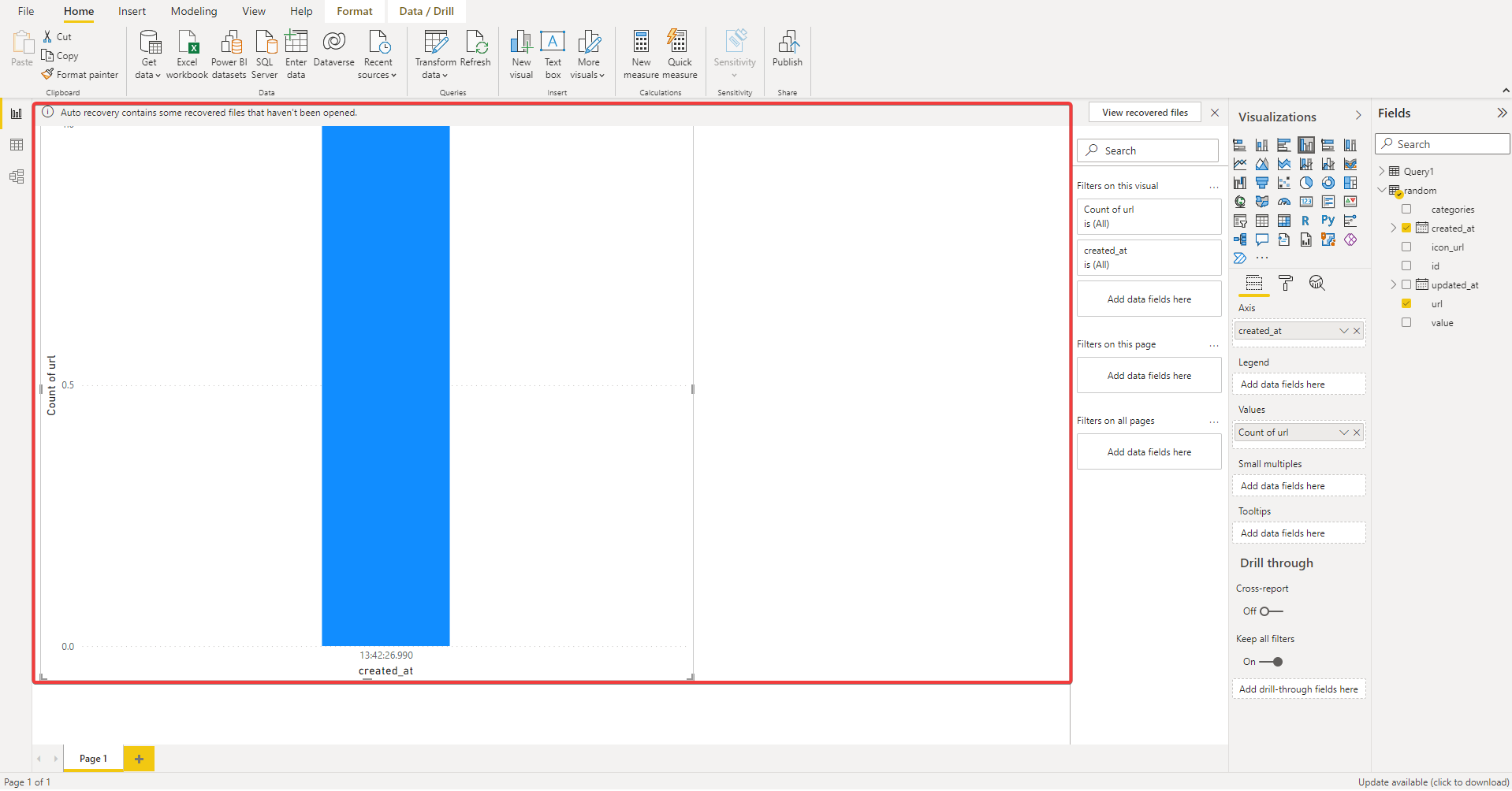Uncheck the created_at field checkbox

[1406, 228]
